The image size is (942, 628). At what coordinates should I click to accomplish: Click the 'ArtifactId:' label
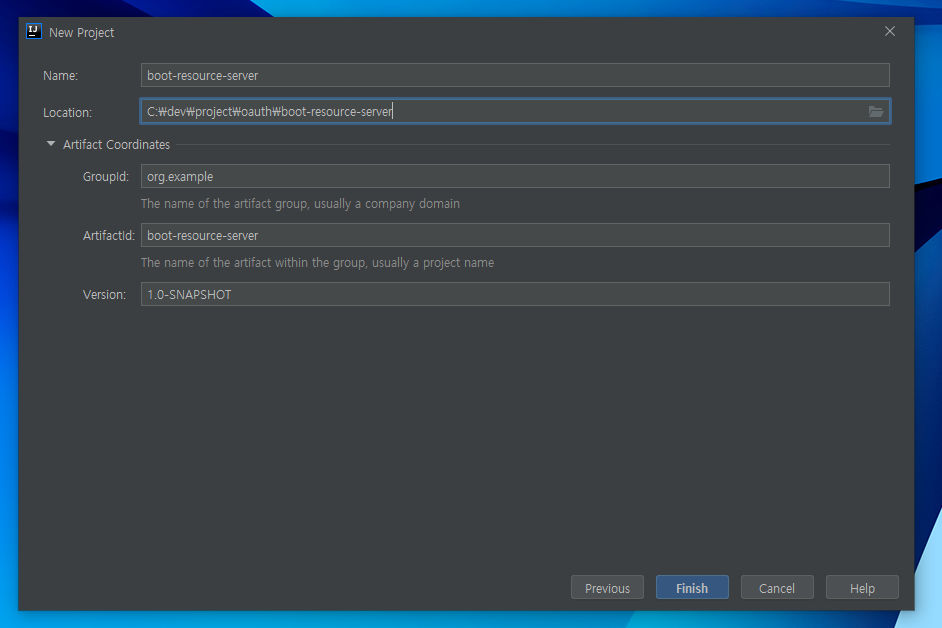109,236
